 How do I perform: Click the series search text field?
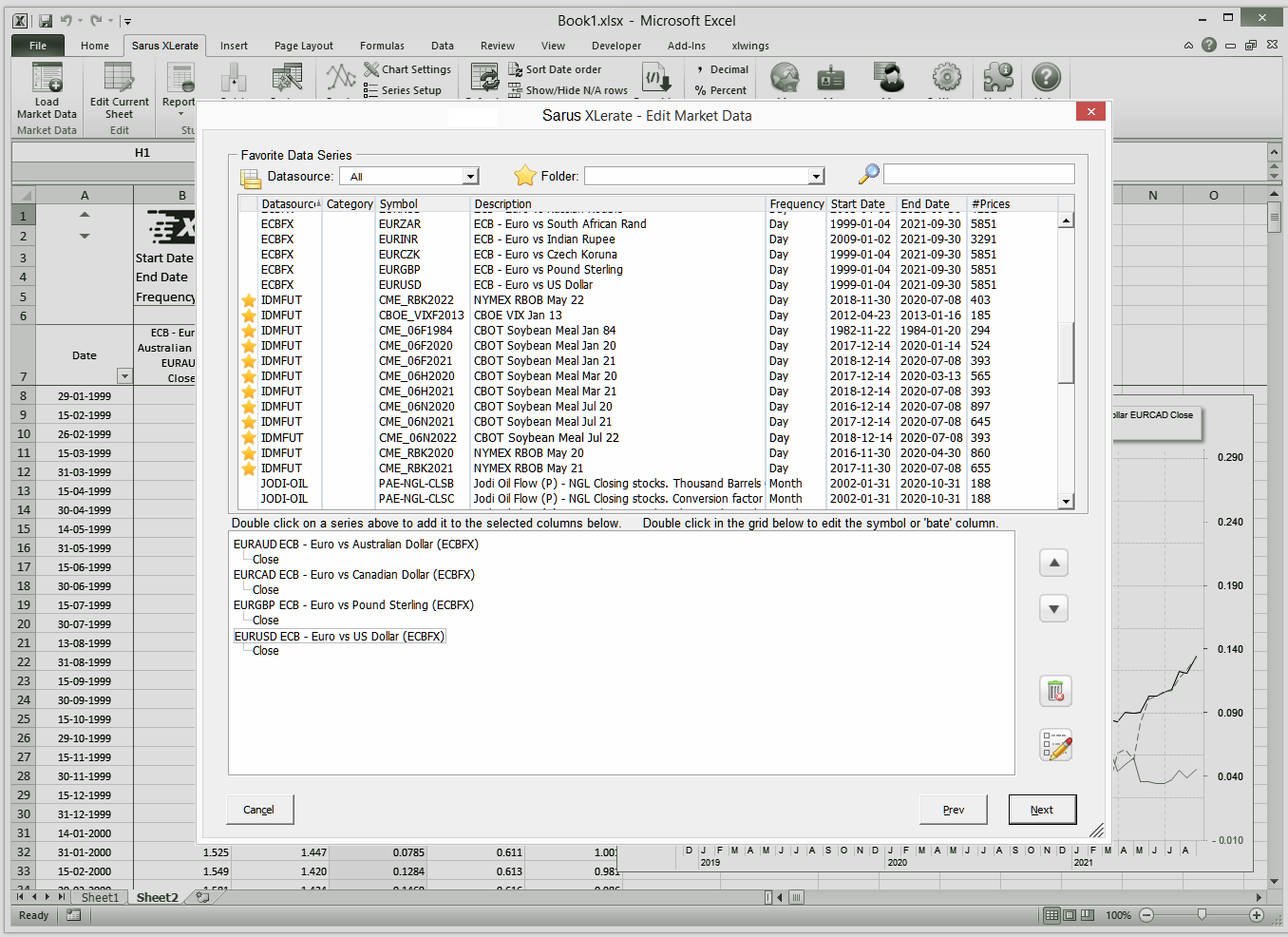pos(978,174)
